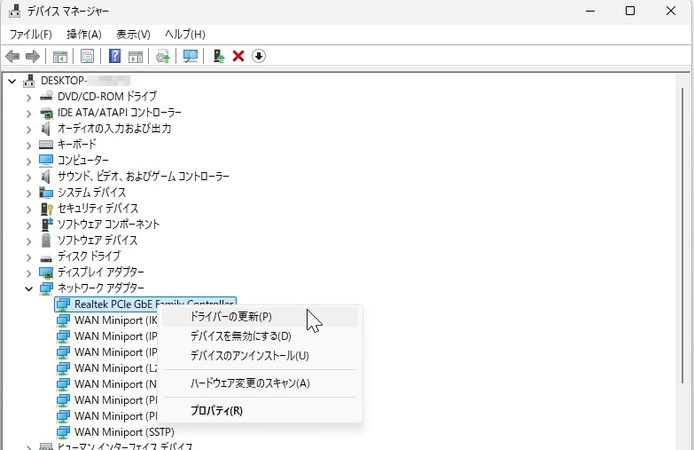Click the Realtek PCIe GbE adapter icon

point(63,304)
